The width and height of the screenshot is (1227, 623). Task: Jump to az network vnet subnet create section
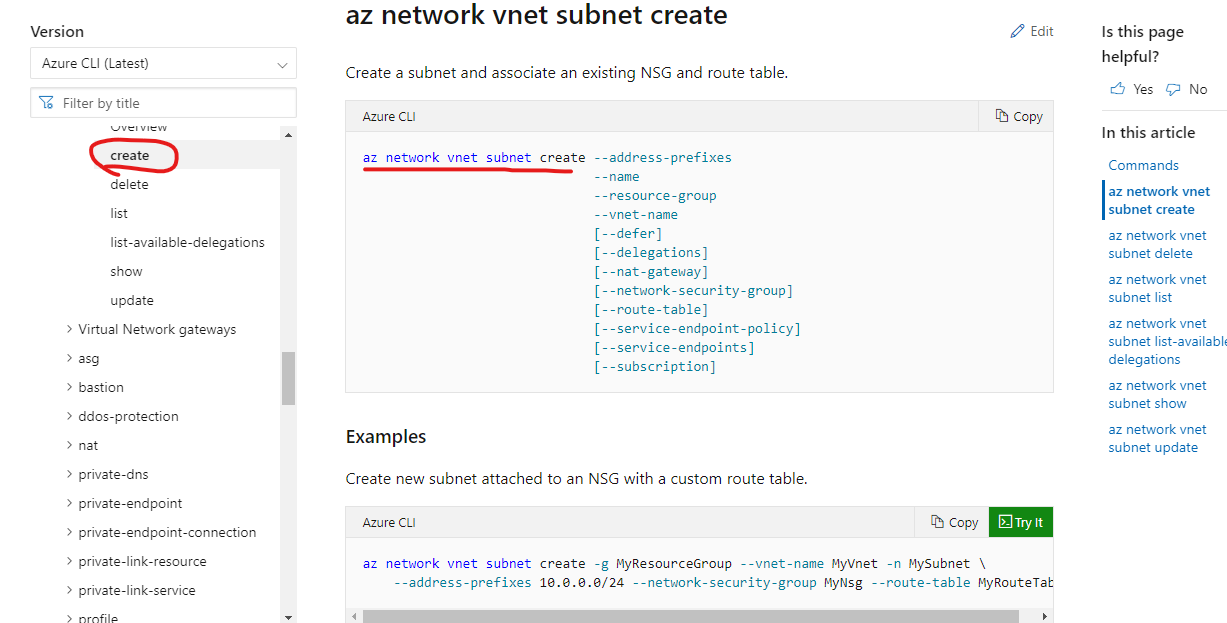[1159, 200]
